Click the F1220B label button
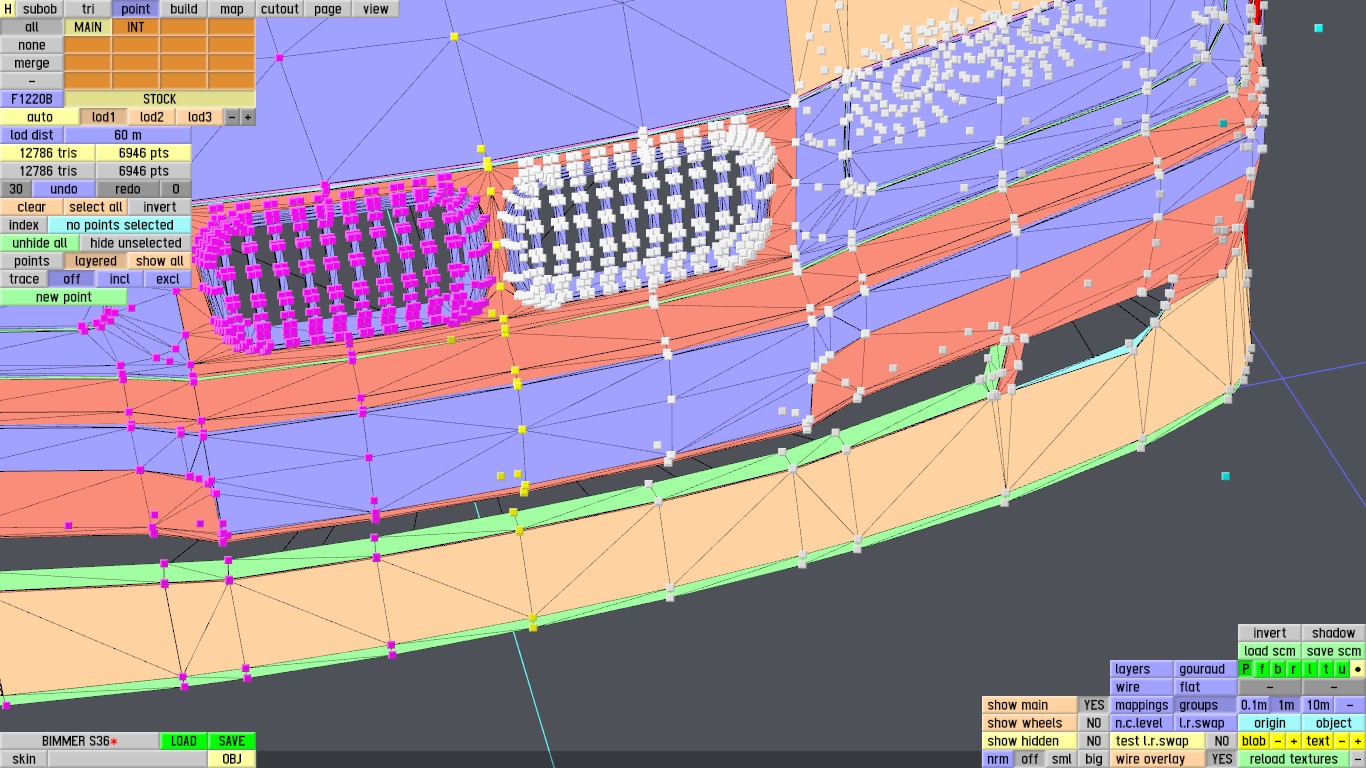The width and height of the screenshot is (1366, 768). pyautogui.click(x=32, y=99)
